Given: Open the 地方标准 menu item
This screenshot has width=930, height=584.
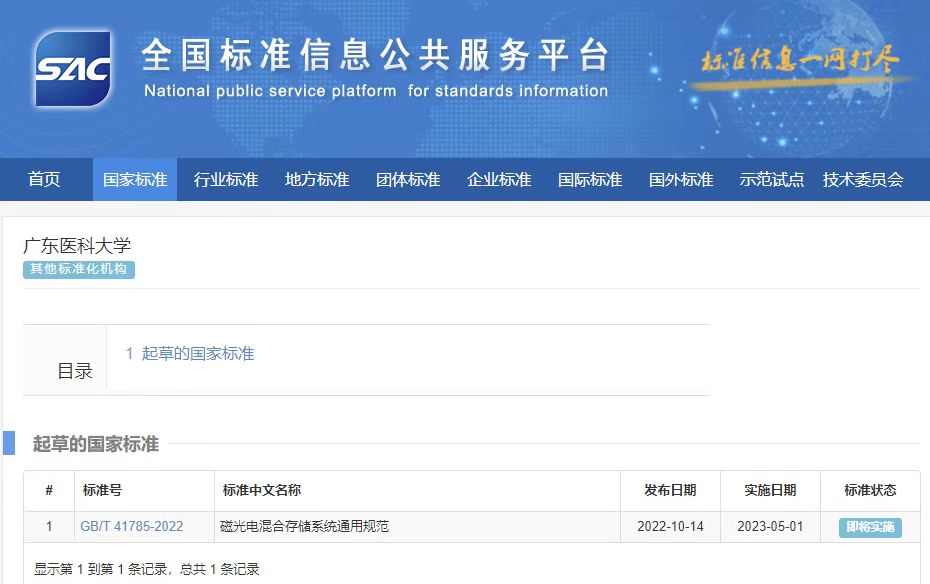Looking at the screenshot, I should 317,179.
